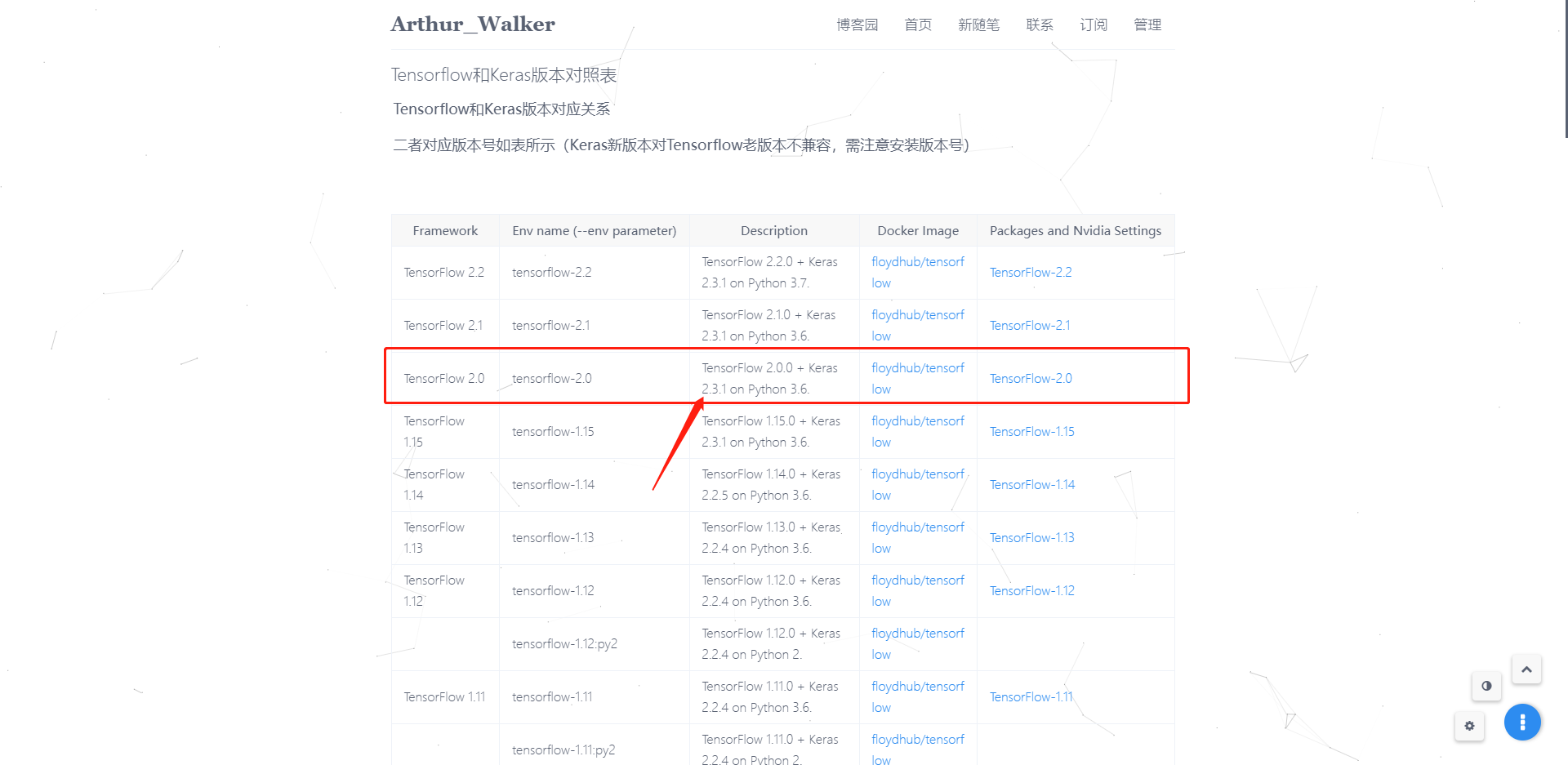The width and height of the screenshot is (1568, 765).
Task: Select the tensorflow-1.12:py2 env name cell
Action: pyautogui.click(x=595, y=644)
